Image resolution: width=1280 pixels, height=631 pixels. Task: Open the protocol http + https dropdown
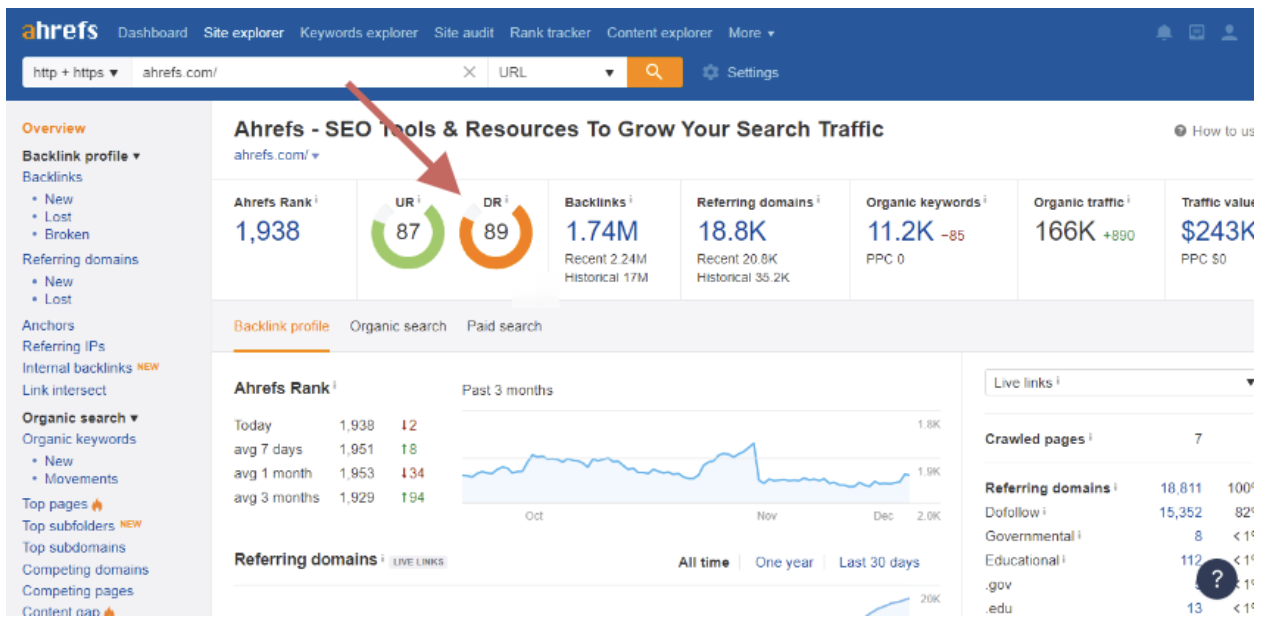76,72
